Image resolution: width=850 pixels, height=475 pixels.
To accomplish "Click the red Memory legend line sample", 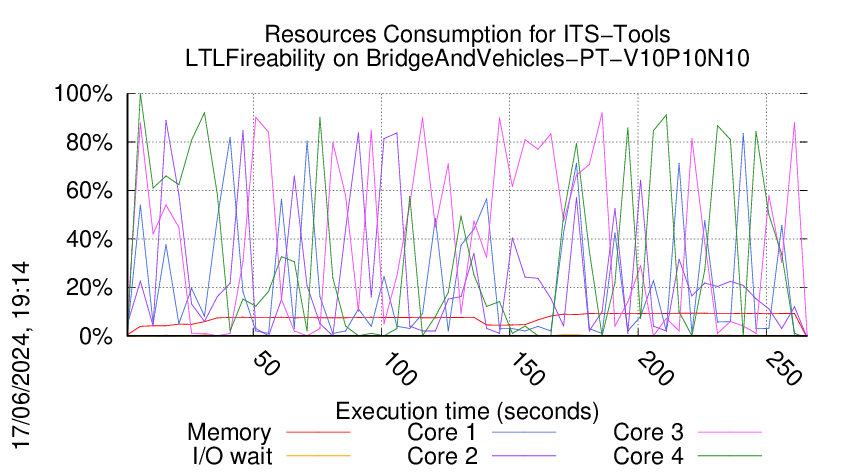I will pos(318,432).
